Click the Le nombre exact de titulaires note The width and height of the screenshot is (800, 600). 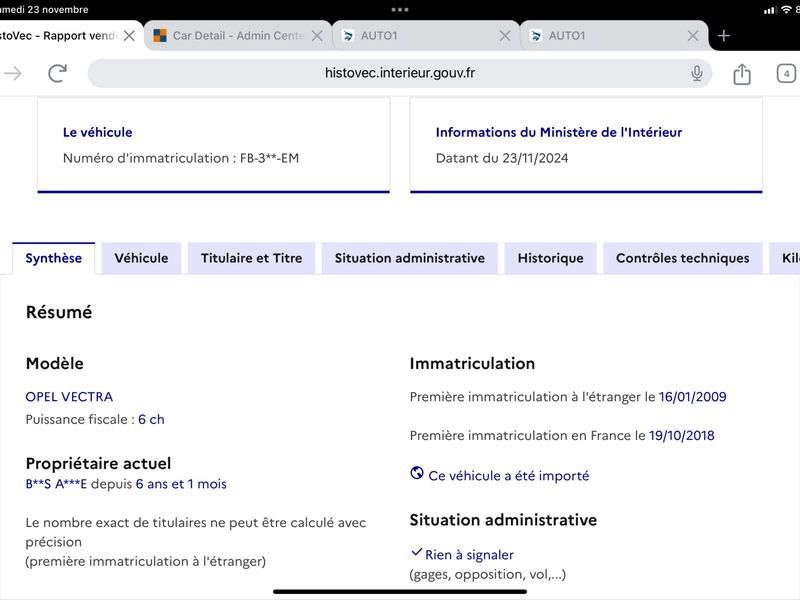(196, 542)
